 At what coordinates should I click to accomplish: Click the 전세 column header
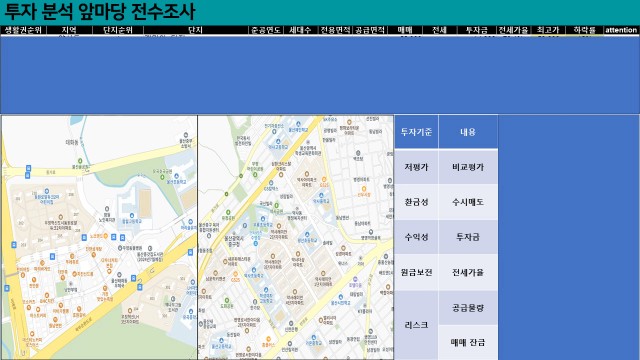point(440,30)
